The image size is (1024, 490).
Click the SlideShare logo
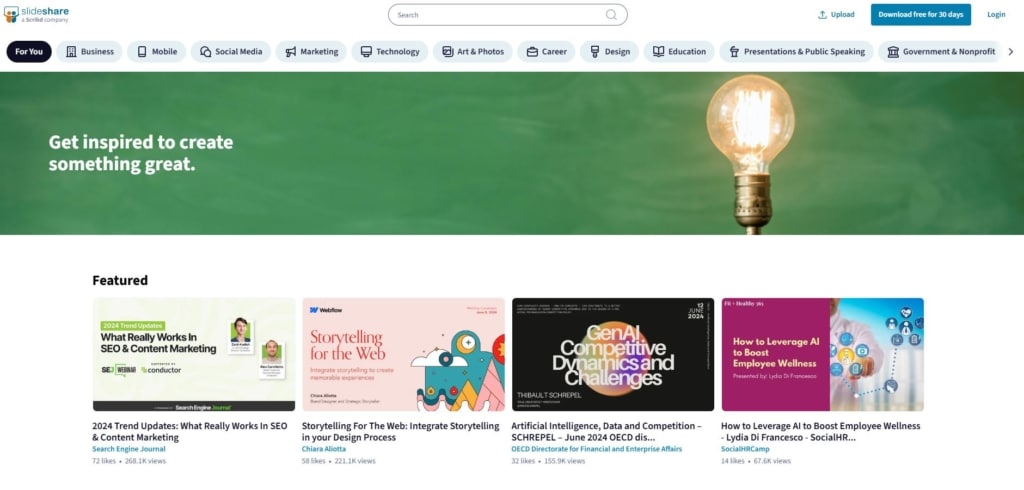pyautogui.click(x=36, y=14)
